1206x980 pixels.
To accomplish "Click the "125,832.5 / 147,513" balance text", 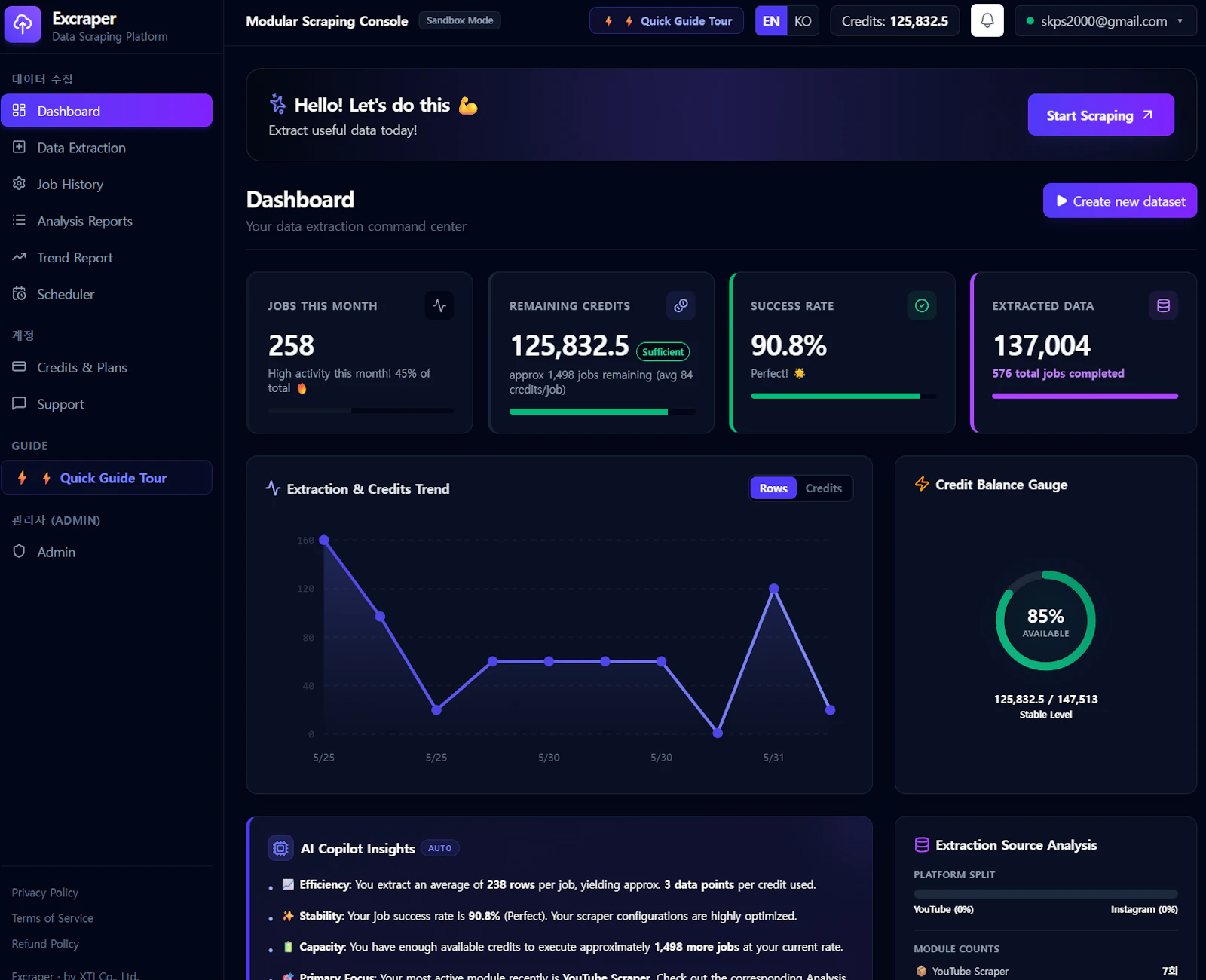I will [1045, 699].
